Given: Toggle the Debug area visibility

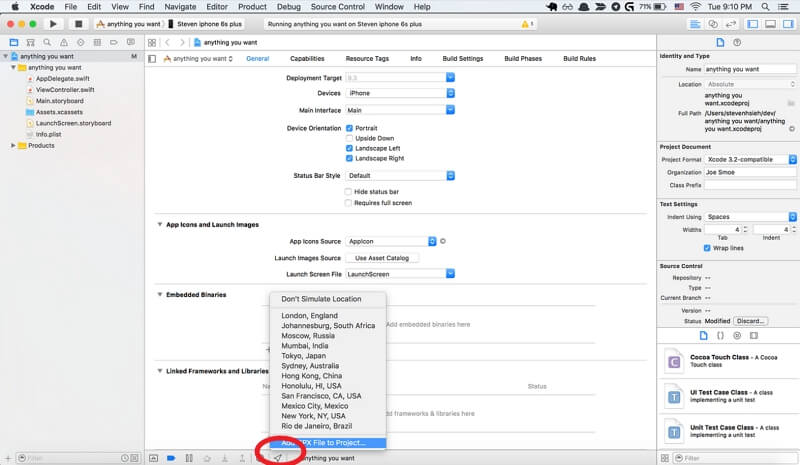Looking at the screenshot, I should 770,24.
